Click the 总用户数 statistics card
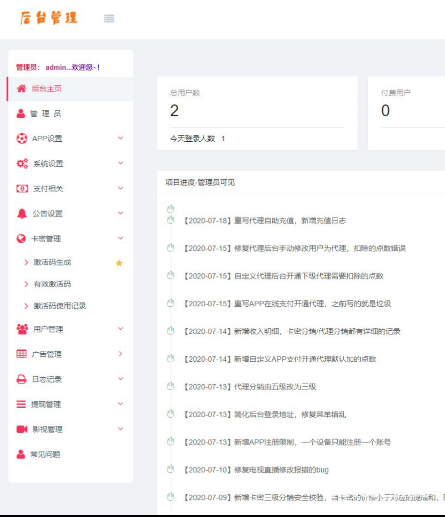 pyautogui.click(x=257, y=113)
